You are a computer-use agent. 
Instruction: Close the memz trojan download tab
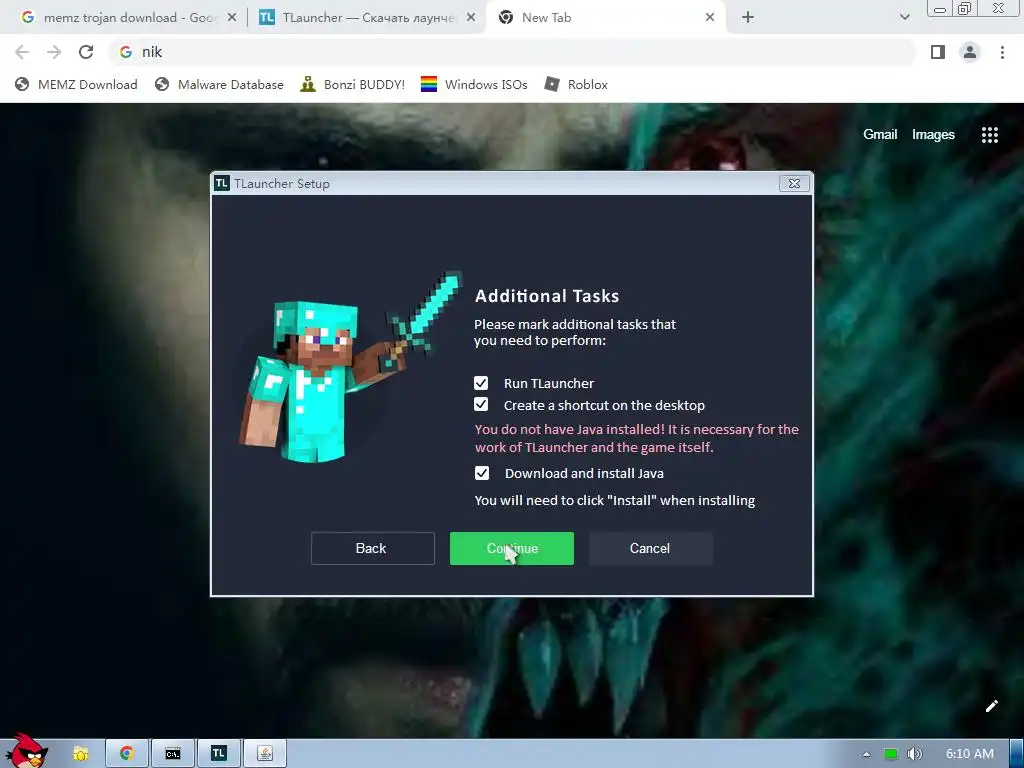232,18
